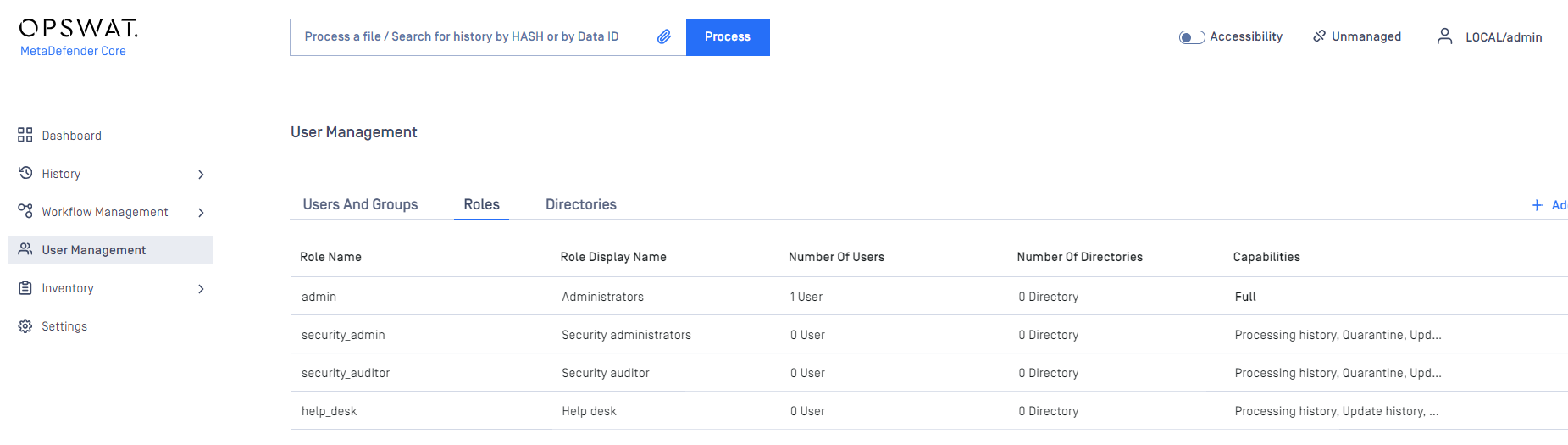Click the User Management people icon
The image size is (1568, 445).
coord(25,249)
